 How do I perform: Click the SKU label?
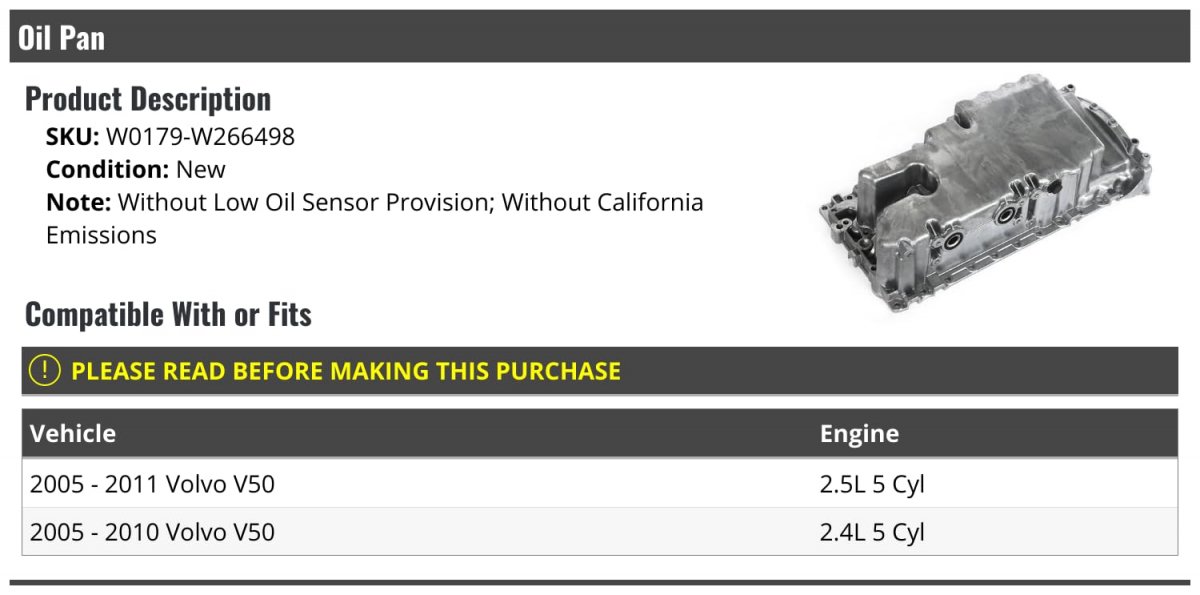click(73, 137)
